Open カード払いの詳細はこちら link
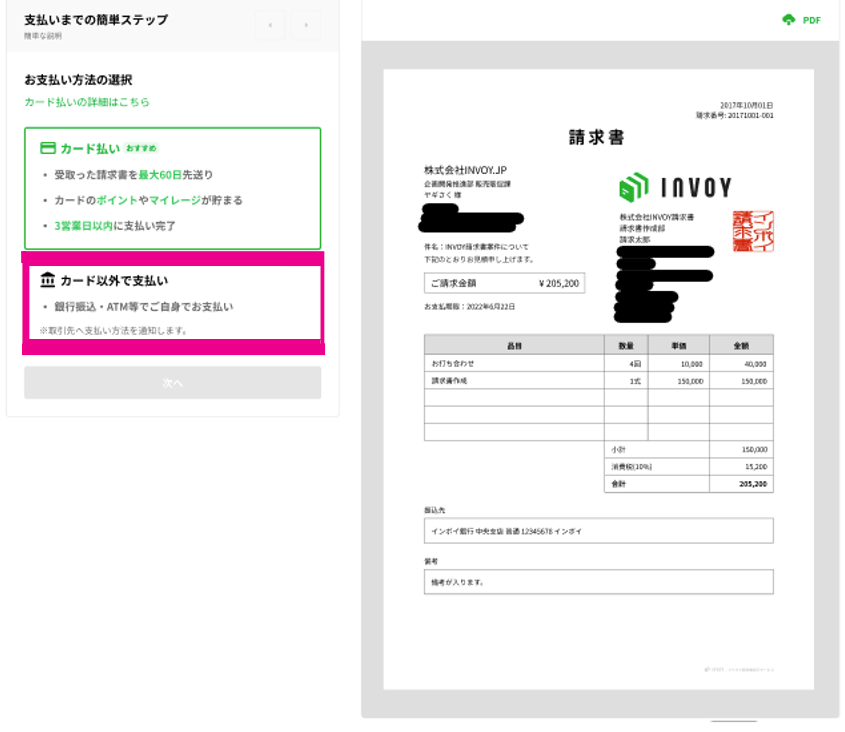 point(87,102)
